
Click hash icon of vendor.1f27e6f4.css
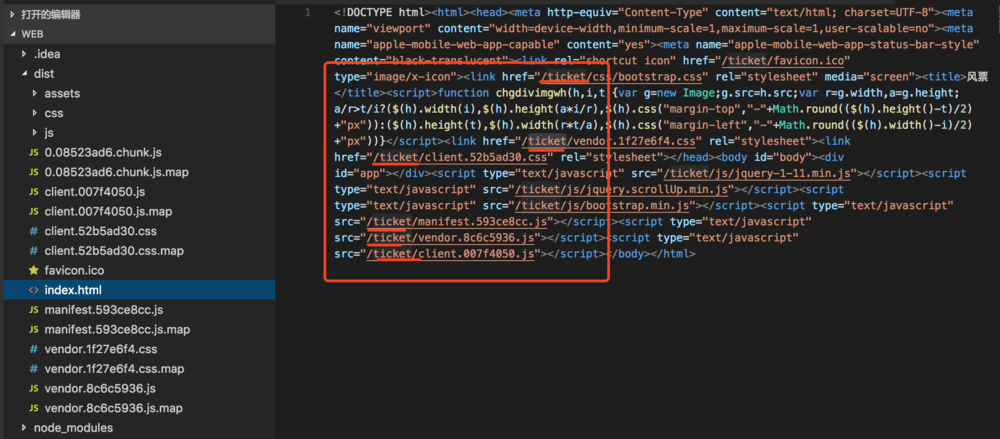click(x=34, y=349)
